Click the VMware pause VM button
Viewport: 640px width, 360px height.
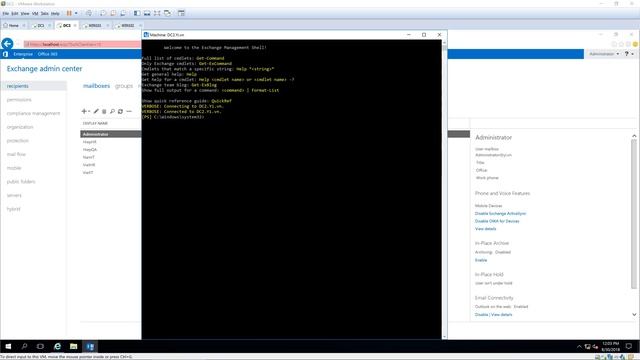69,13
